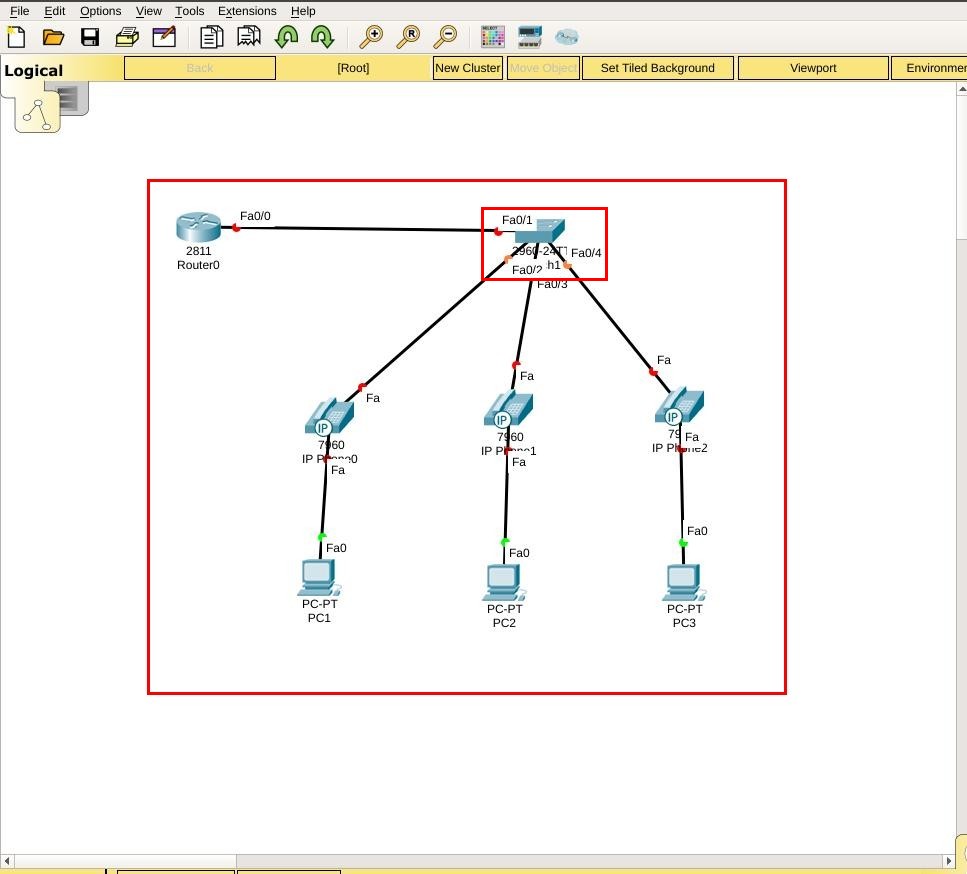Select the Zoom In magnifier tool

point(370,36)
